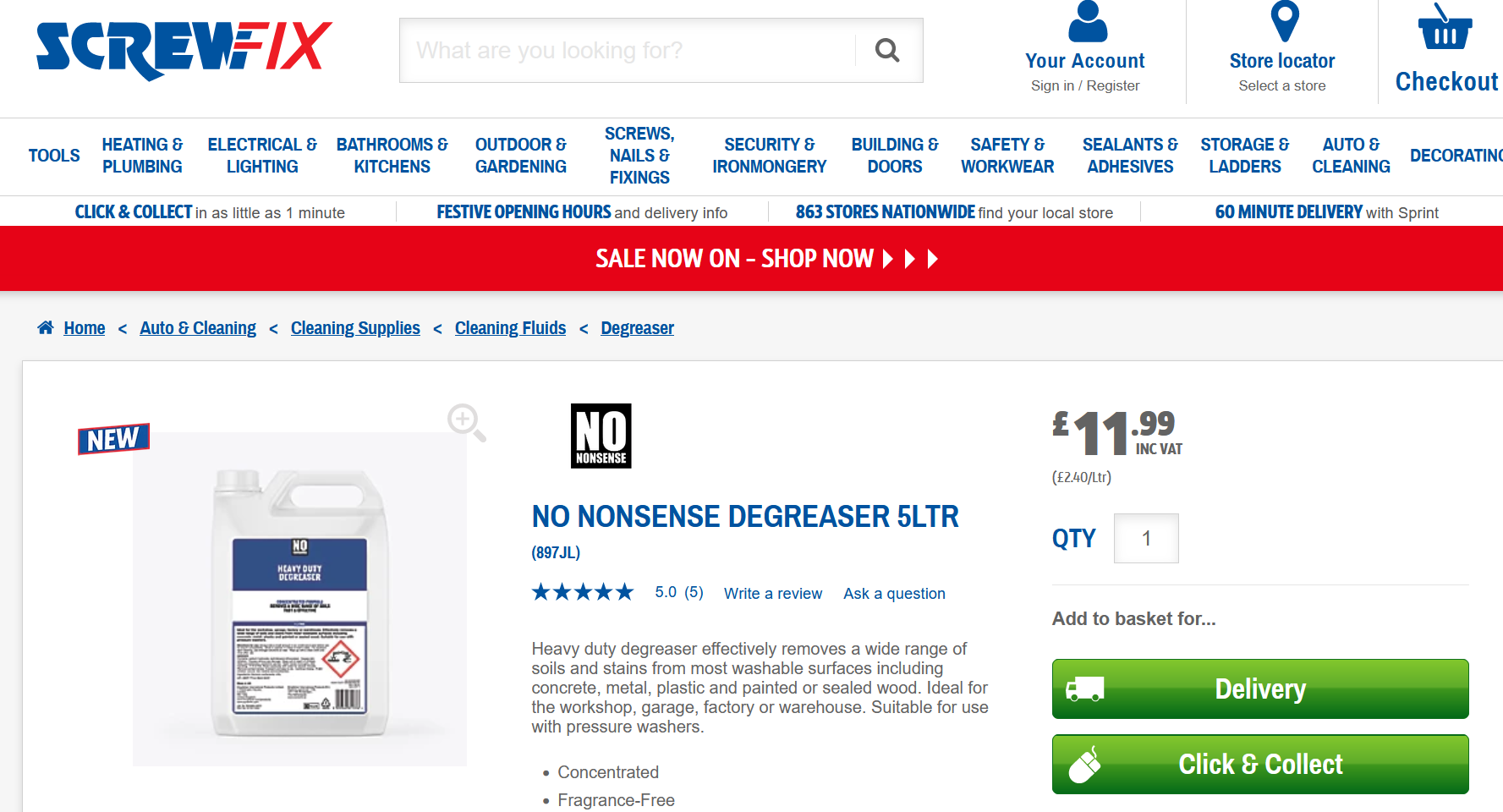Click the Delivery button

1260,689
